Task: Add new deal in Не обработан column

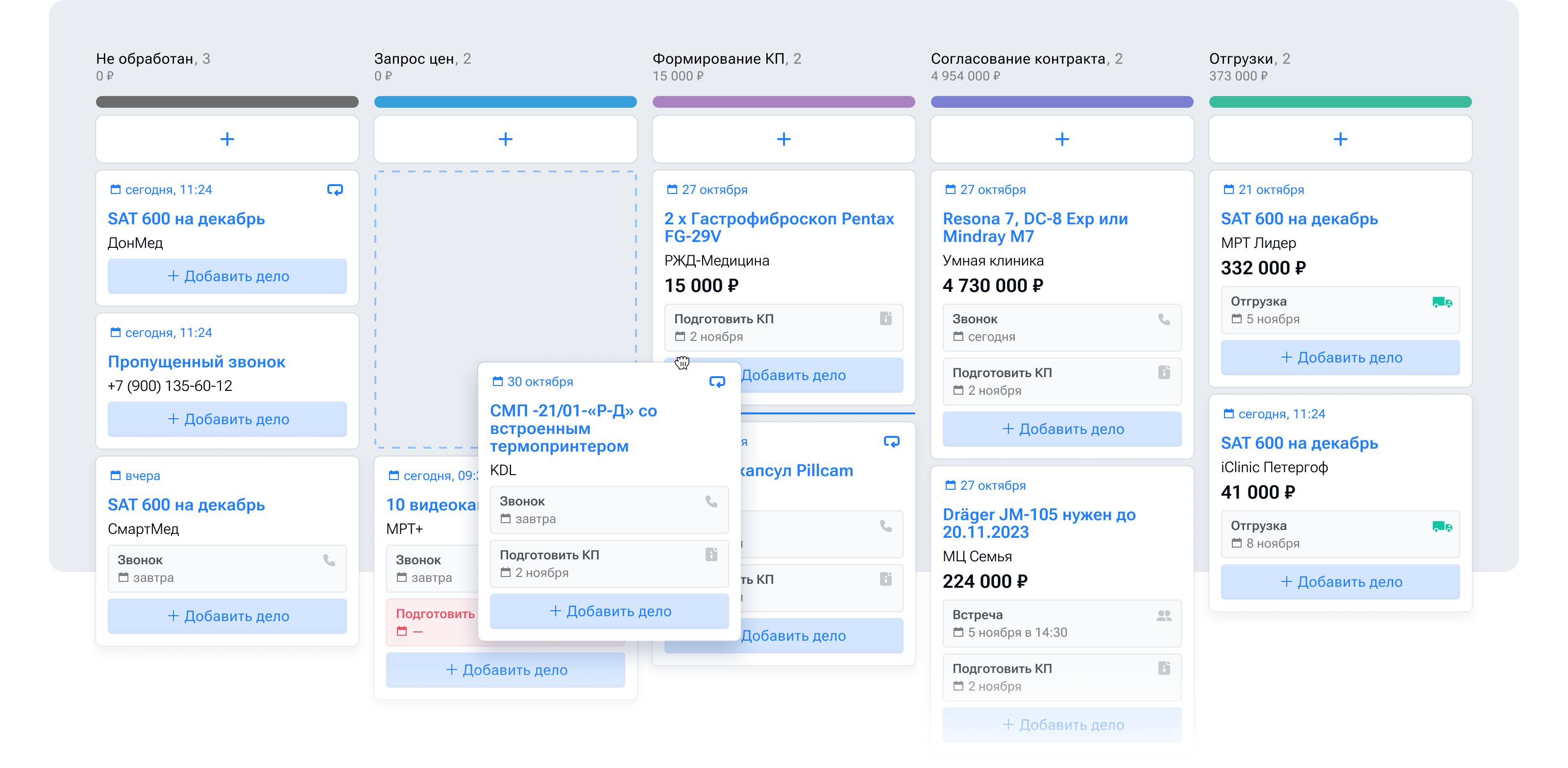Action: point(227,140)
